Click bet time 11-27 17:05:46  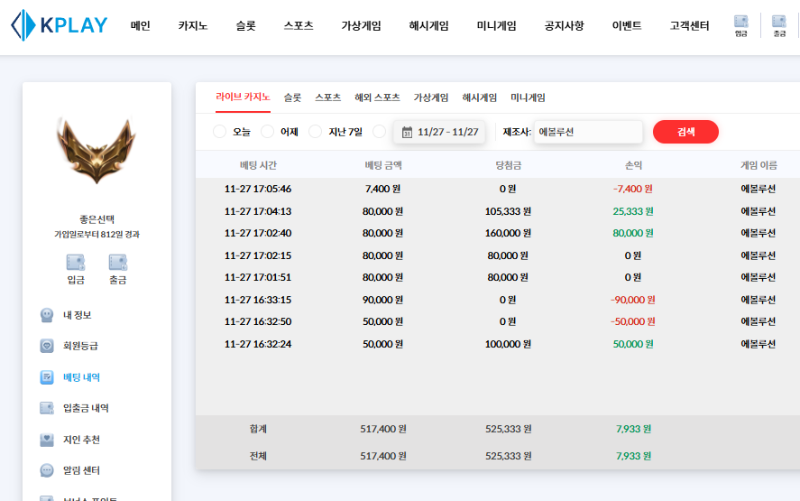click(258, 189)
